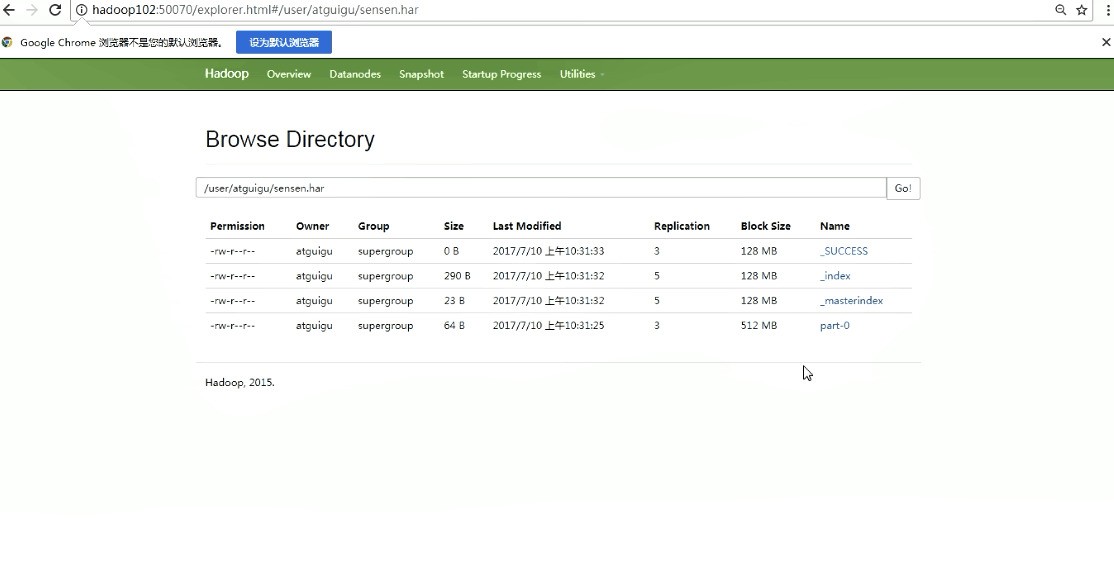The image size is (1114, 567).
Task: Reload the page with refresh icon
Action: 55,10
